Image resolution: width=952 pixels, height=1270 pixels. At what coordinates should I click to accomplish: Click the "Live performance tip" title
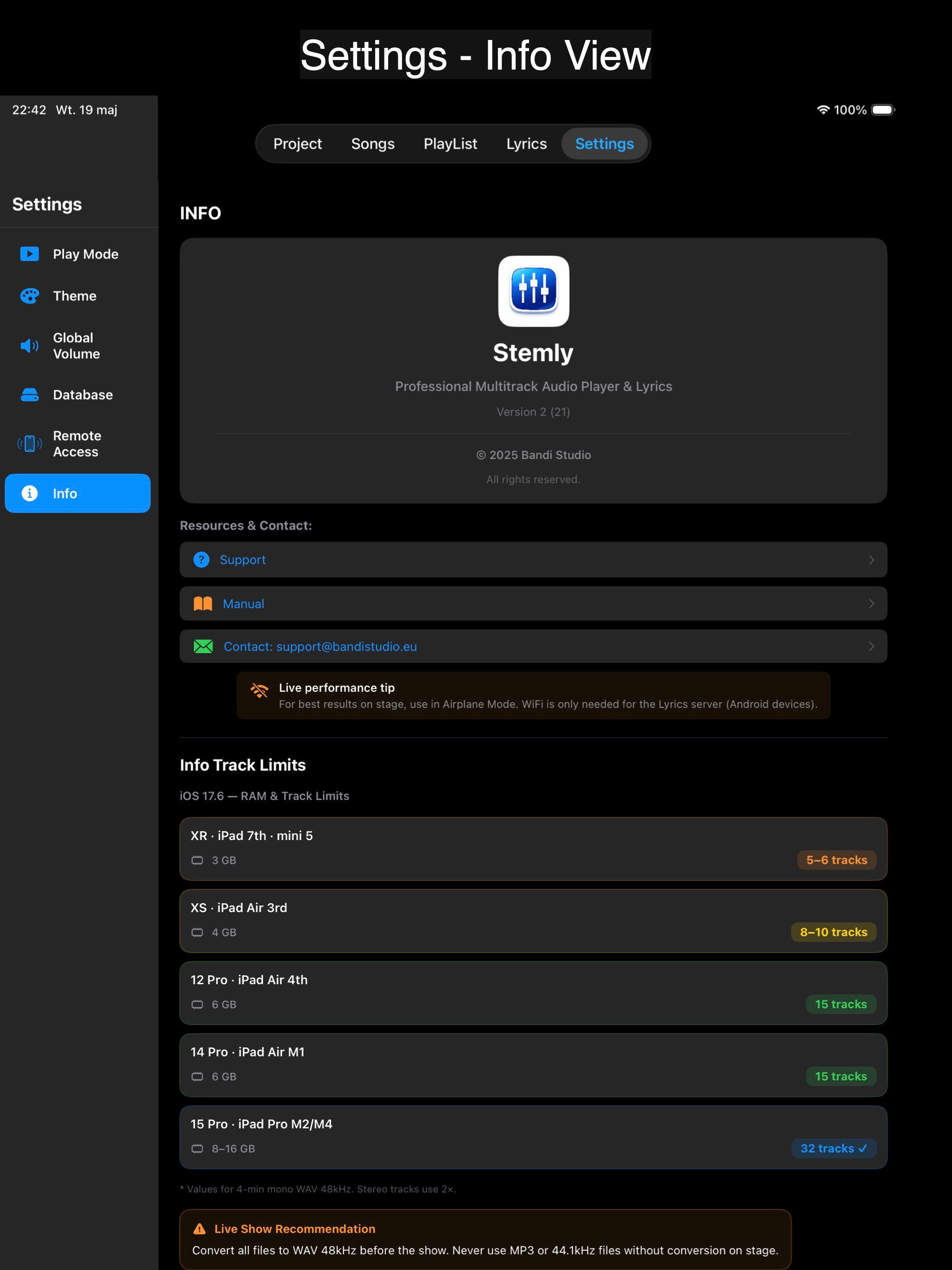tap(337, 687)
